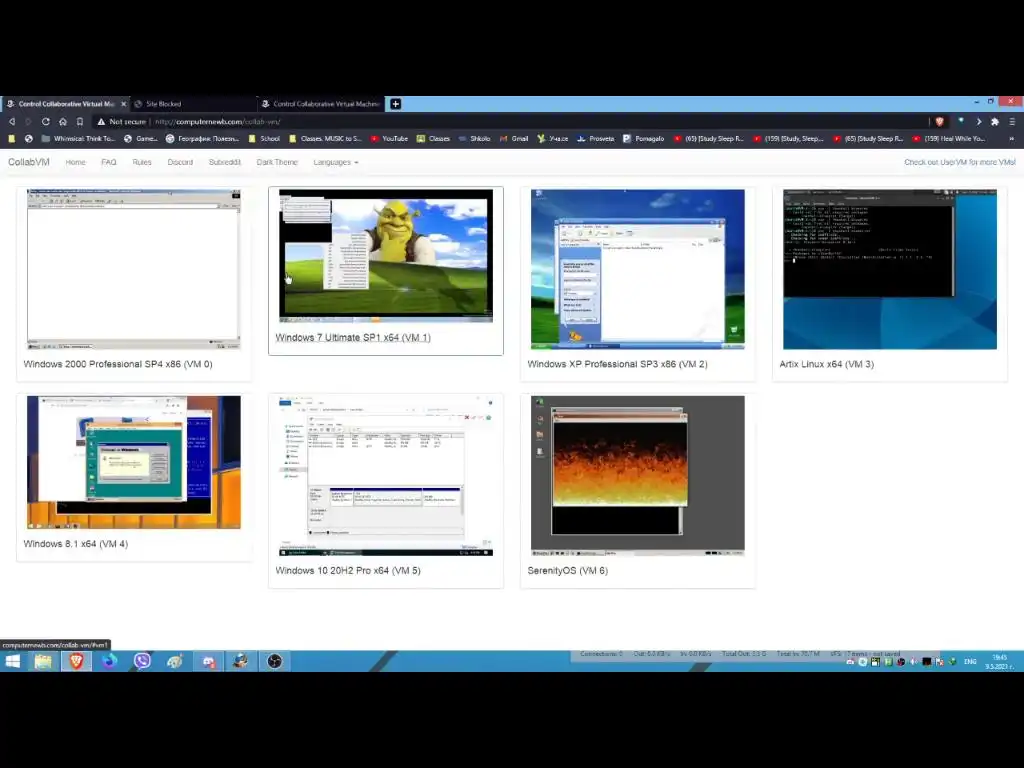The height and width of the screenshot is (768, 1024).
Task: Open the browser extensions puzzle icon
Action: [x=995, y=121]
